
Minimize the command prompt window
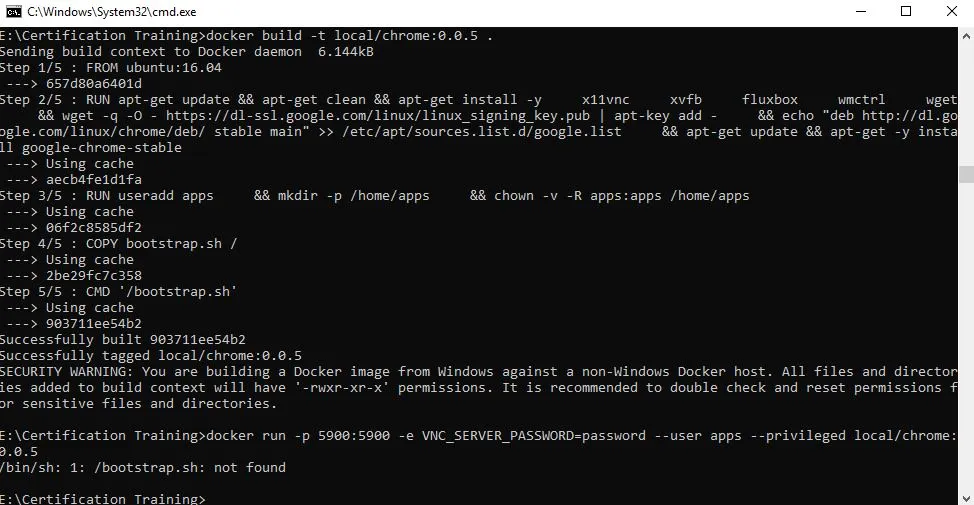tap(861, 11)
